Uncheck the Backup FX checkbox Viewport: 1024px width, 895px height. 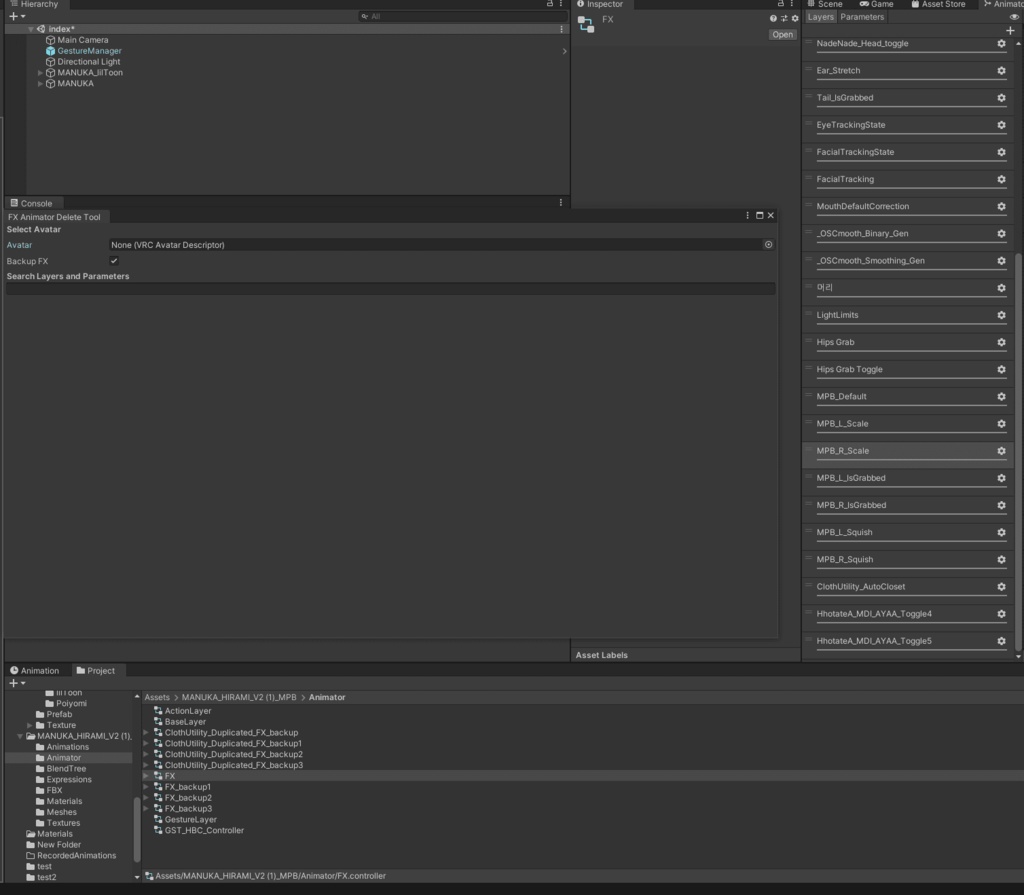point(113,261)
